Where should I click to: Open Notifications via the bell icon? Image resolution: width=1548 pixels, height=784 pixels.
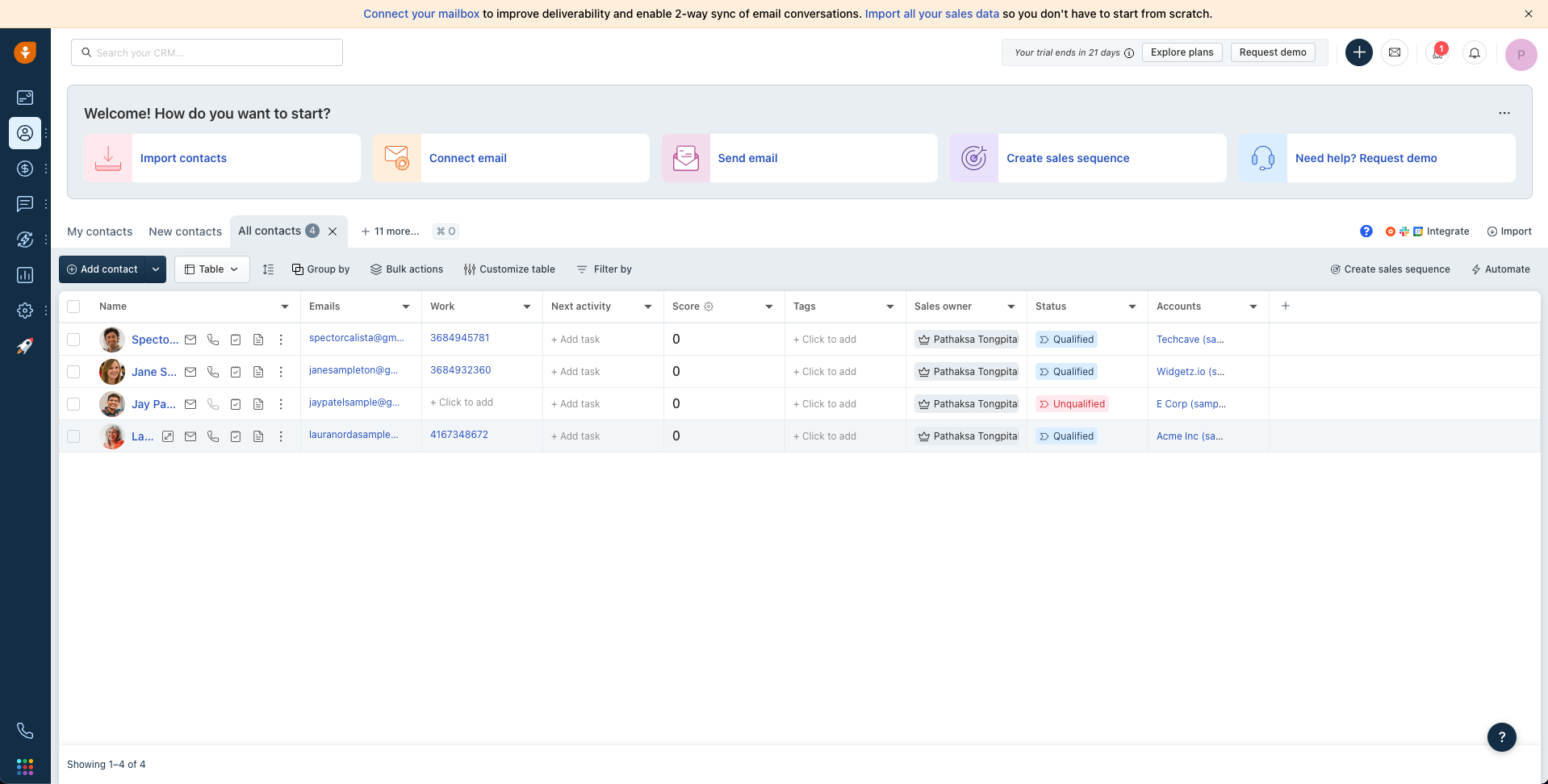[1475, 52]
